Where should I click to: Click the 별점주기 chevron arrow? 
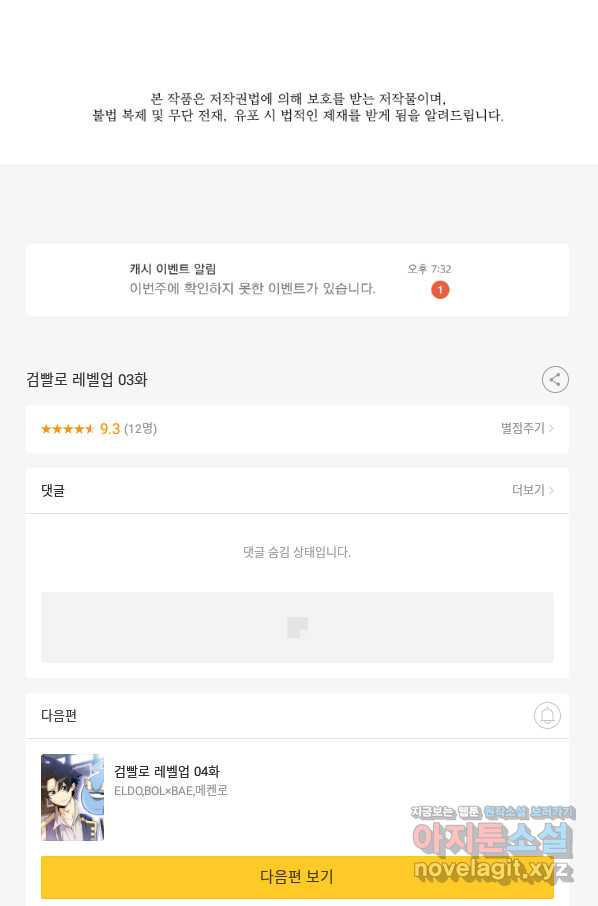tap(551, 428)
